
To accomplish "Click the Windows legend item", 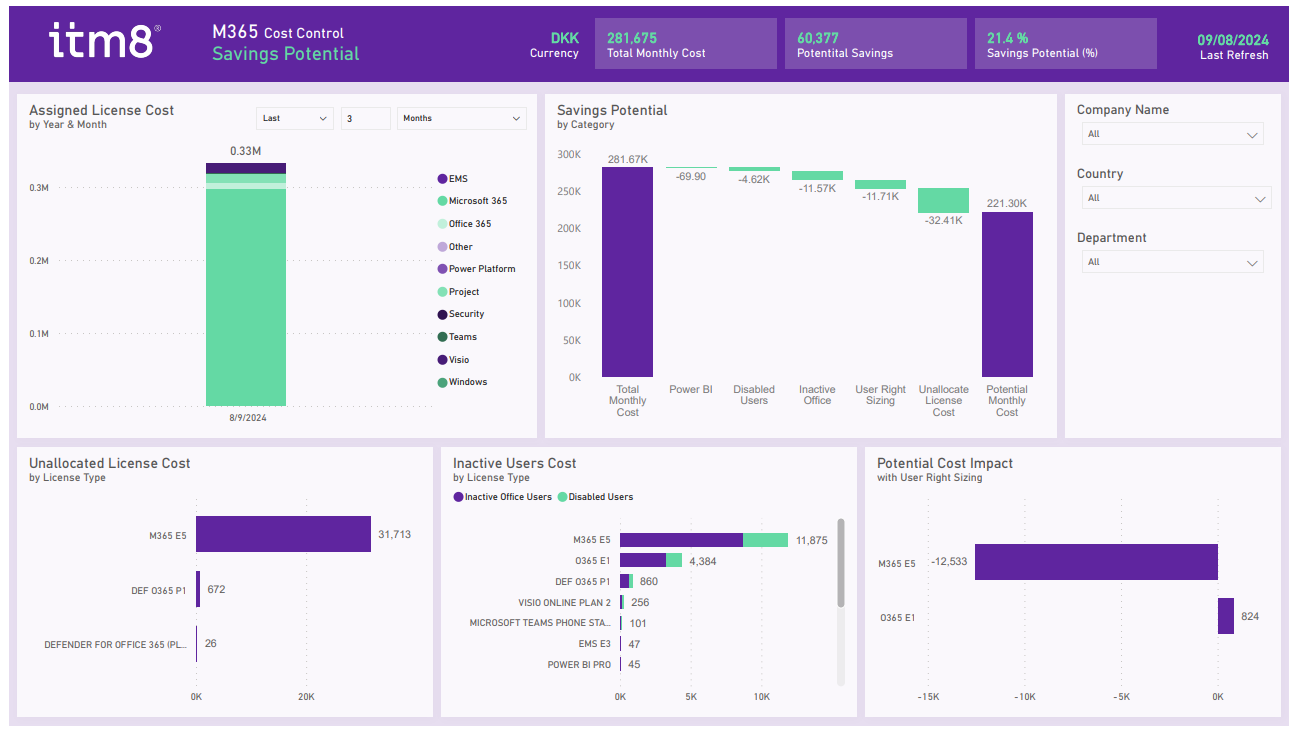I will pos(467,382).
